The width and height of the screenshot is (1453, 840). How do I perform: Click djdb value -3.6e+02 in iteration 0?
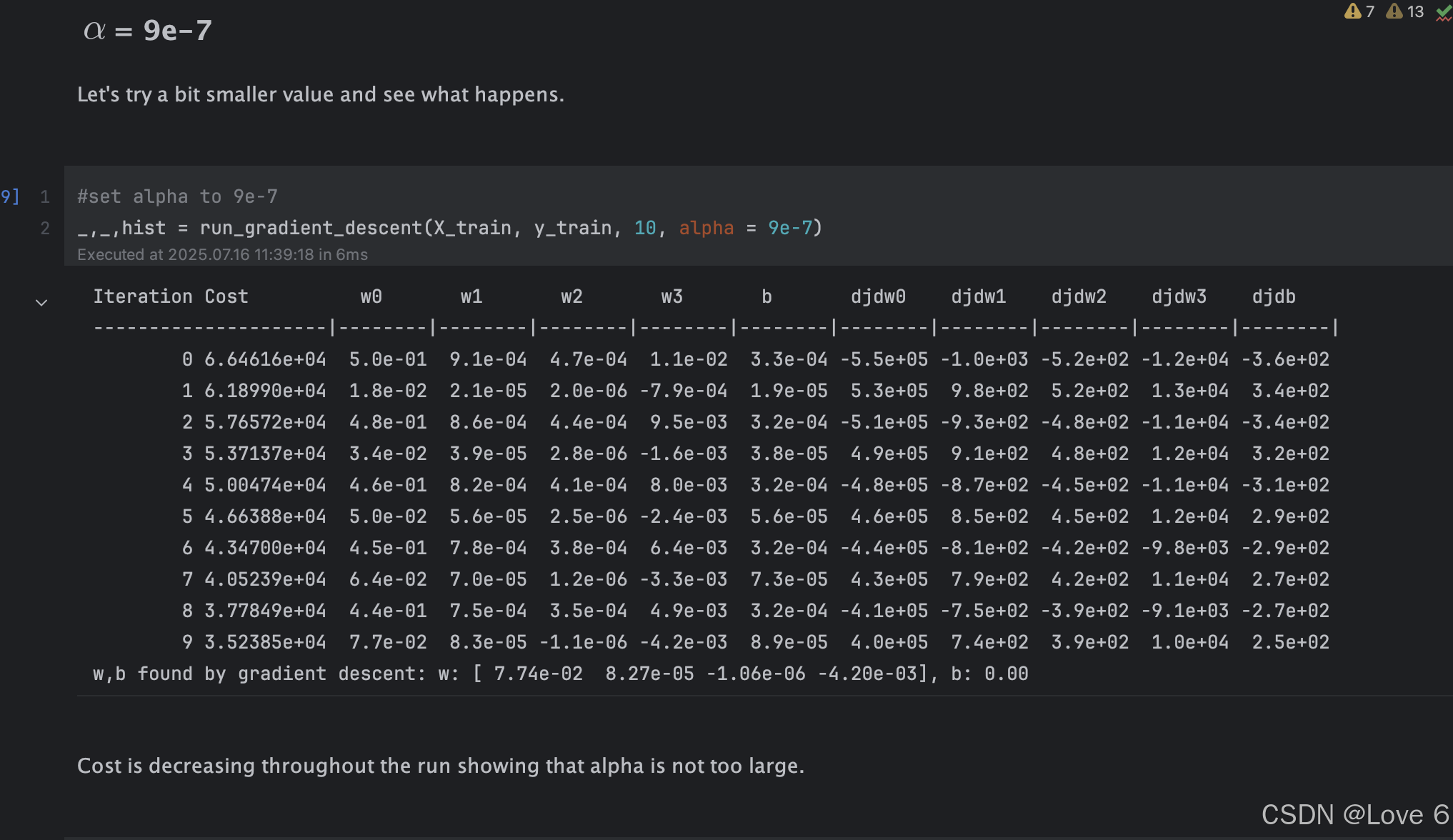point(1285,359)
